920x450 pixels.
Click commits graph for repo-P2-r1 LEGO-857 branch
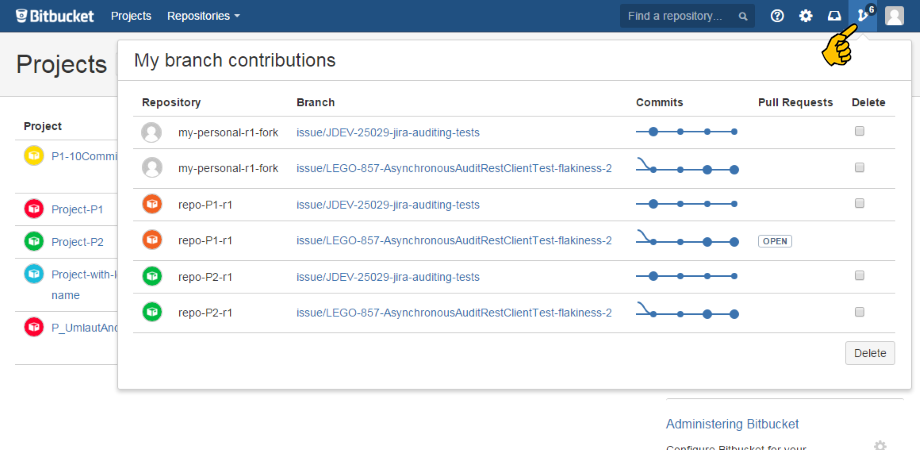click(687, 310)
